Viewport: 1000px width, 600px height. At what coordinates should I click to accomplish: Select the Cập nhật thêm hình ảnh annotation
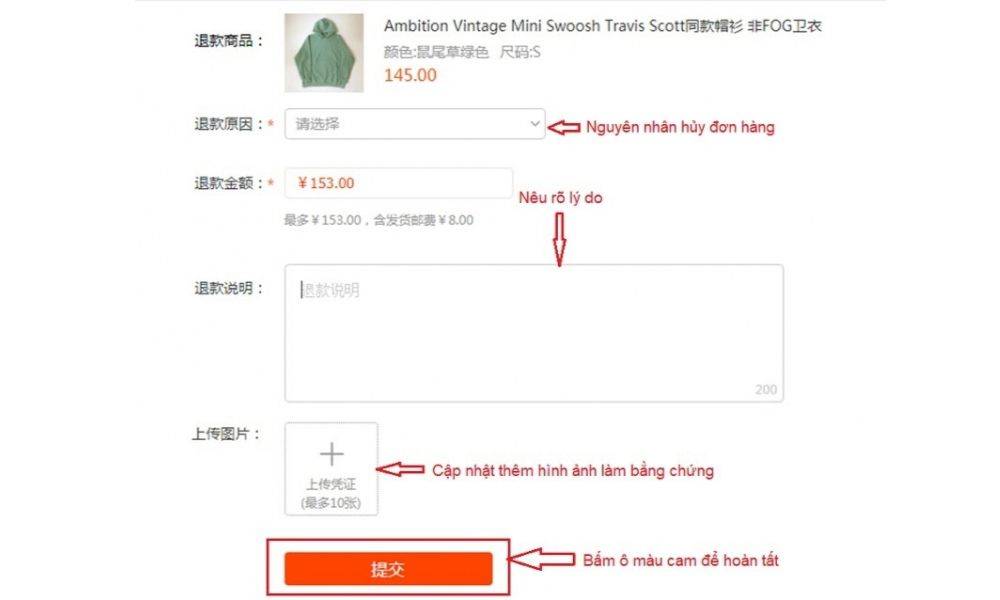573,471
